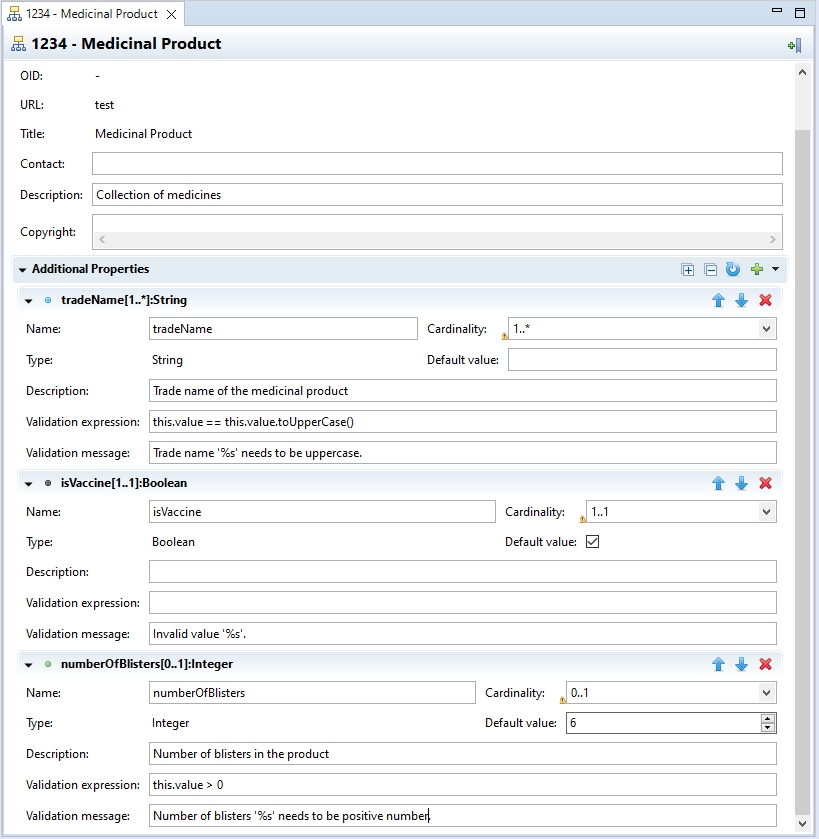Move tradeName property down
This screenshot has width=819, height=839.
[741, 300]
